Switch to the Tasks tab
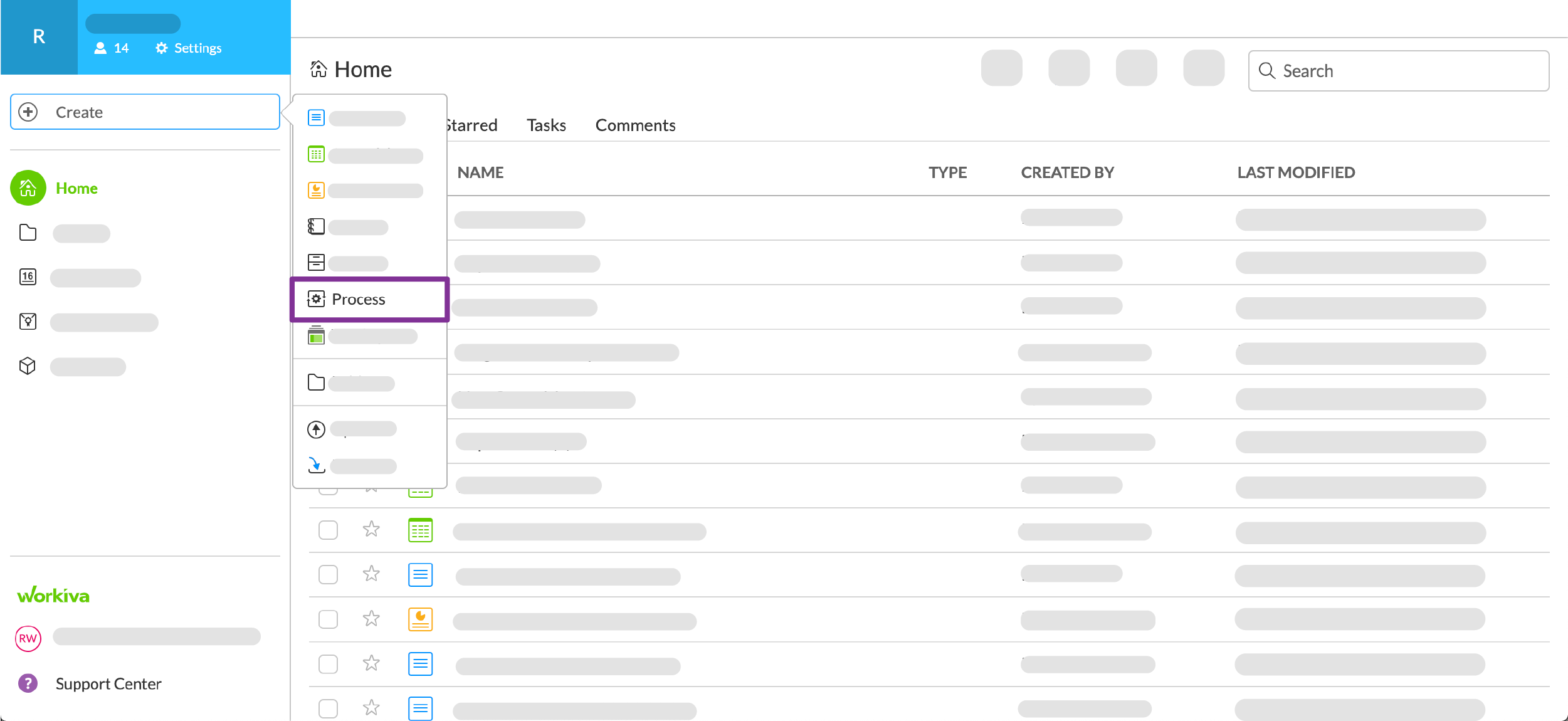1568x721 pixels. 546,125
